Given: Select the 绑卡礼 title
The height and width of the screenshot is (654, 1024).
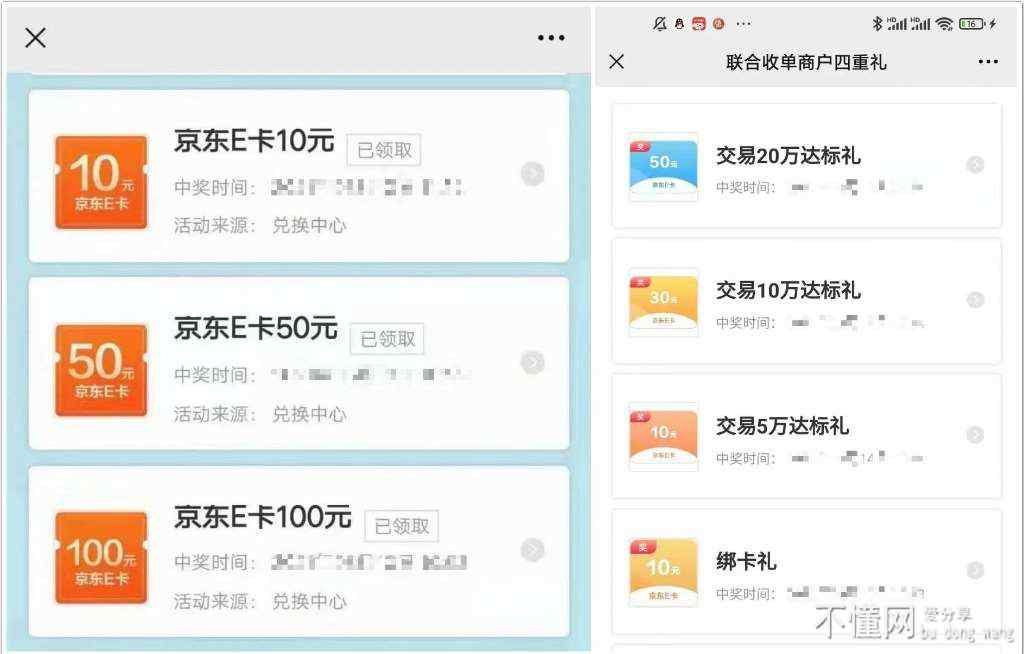Looking at the screenshot, I should 746,561.
